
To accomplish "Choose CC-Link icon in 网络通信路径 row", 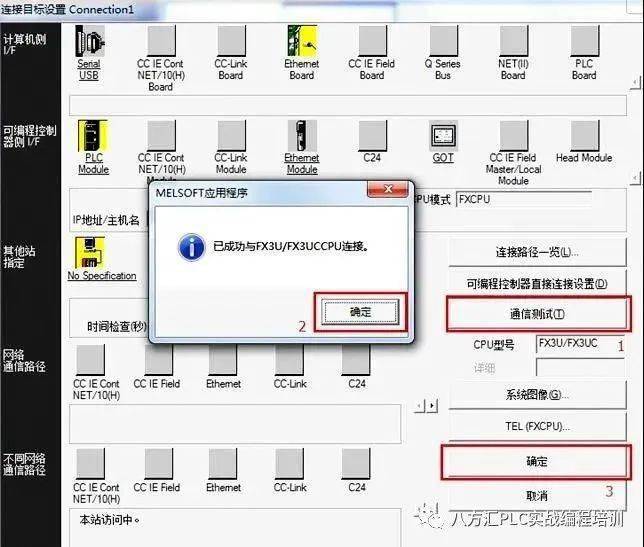I will point(289,360).
